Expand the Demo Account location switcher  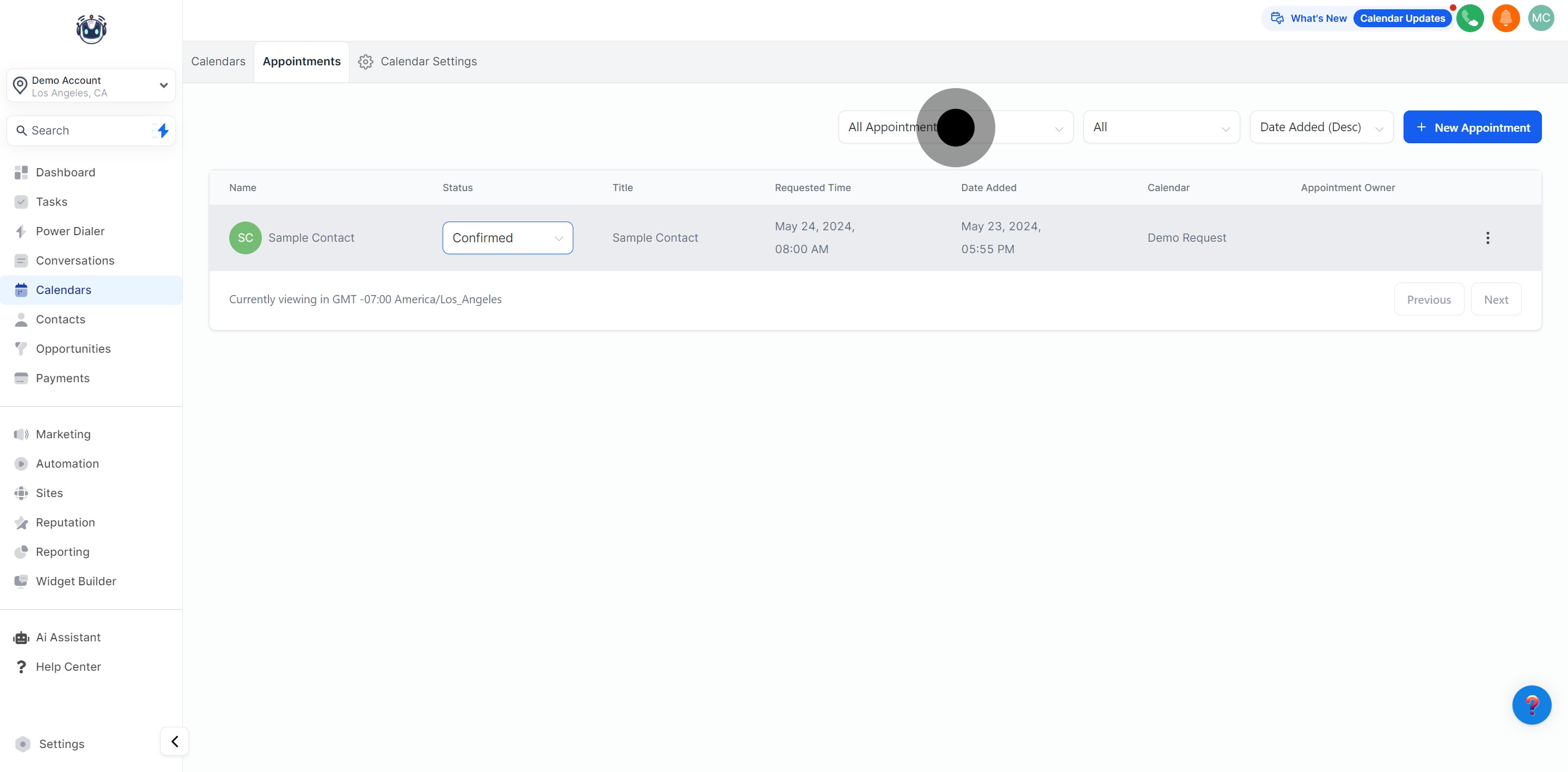pyautogui.click(x=91, y=86)
